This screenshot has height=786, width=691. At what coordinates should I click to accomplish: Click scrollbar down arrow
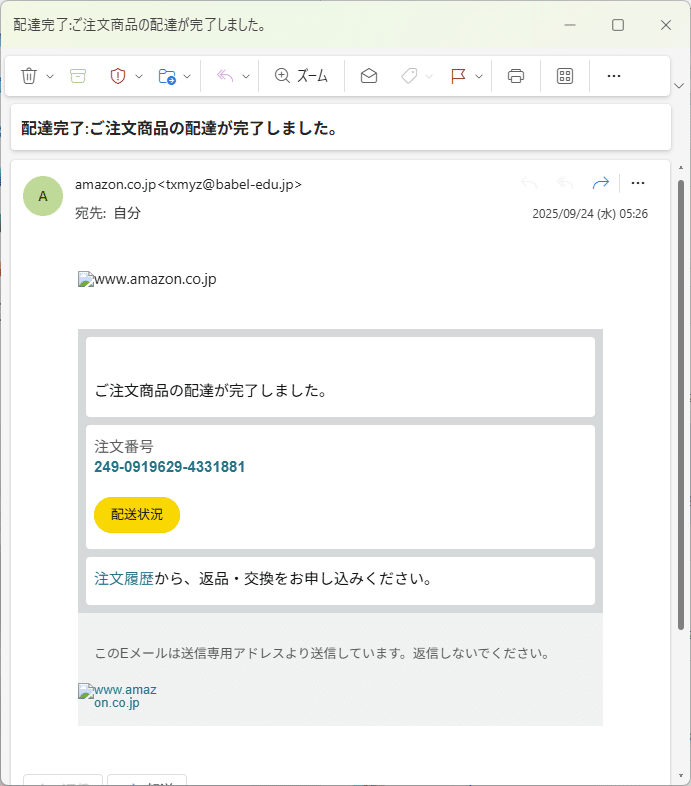(x=680, y=776)
